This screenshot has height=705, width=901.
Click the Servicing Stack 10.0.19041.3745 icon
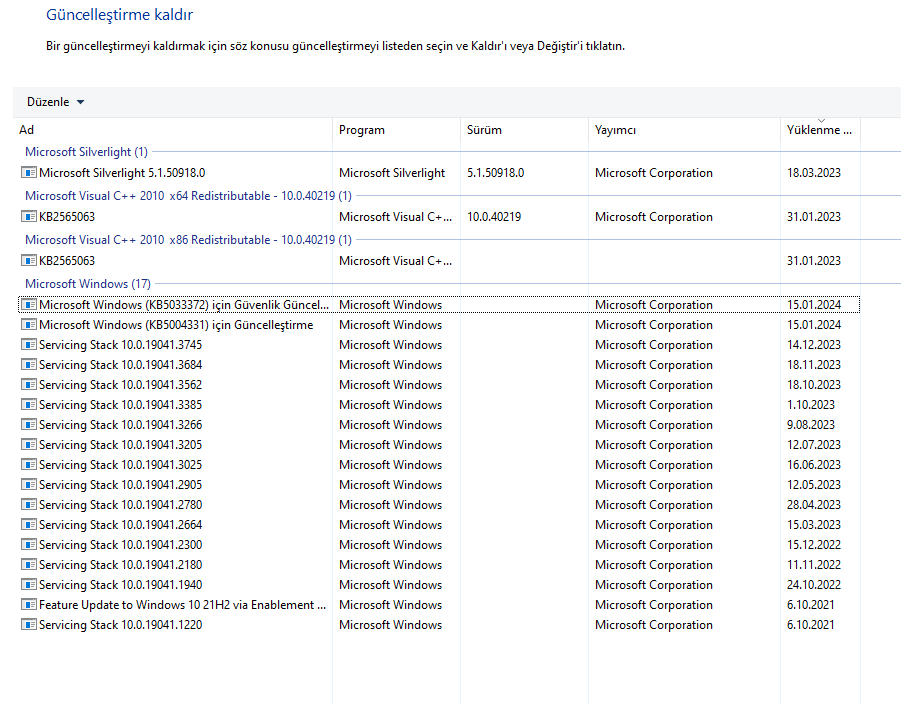tap(29, 345)
